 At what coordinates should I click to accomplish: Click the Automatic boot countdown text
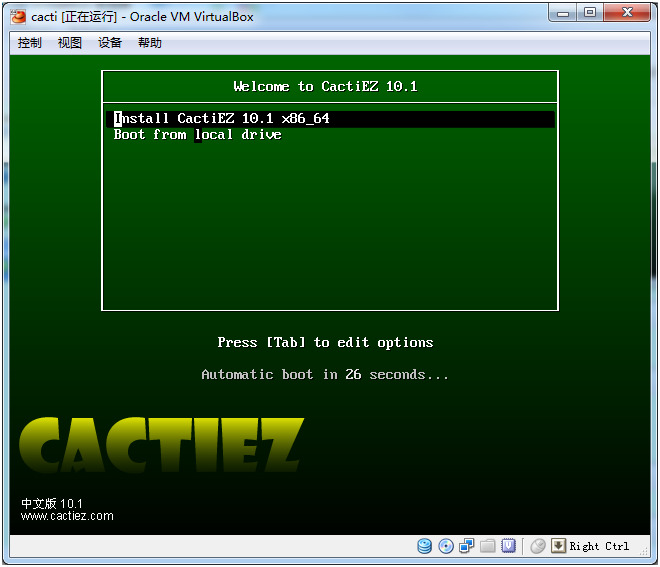coord(325,374)
